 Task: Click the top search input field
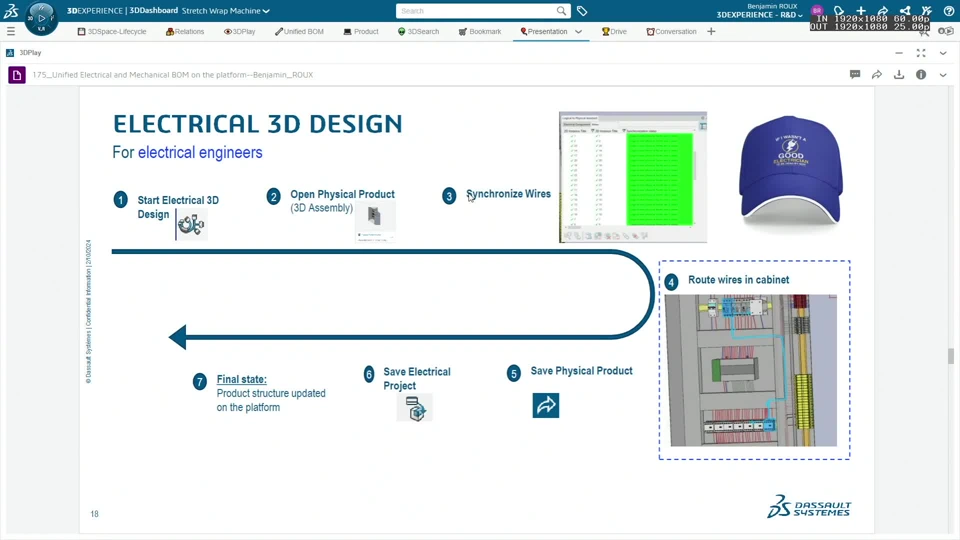[476, 11]
